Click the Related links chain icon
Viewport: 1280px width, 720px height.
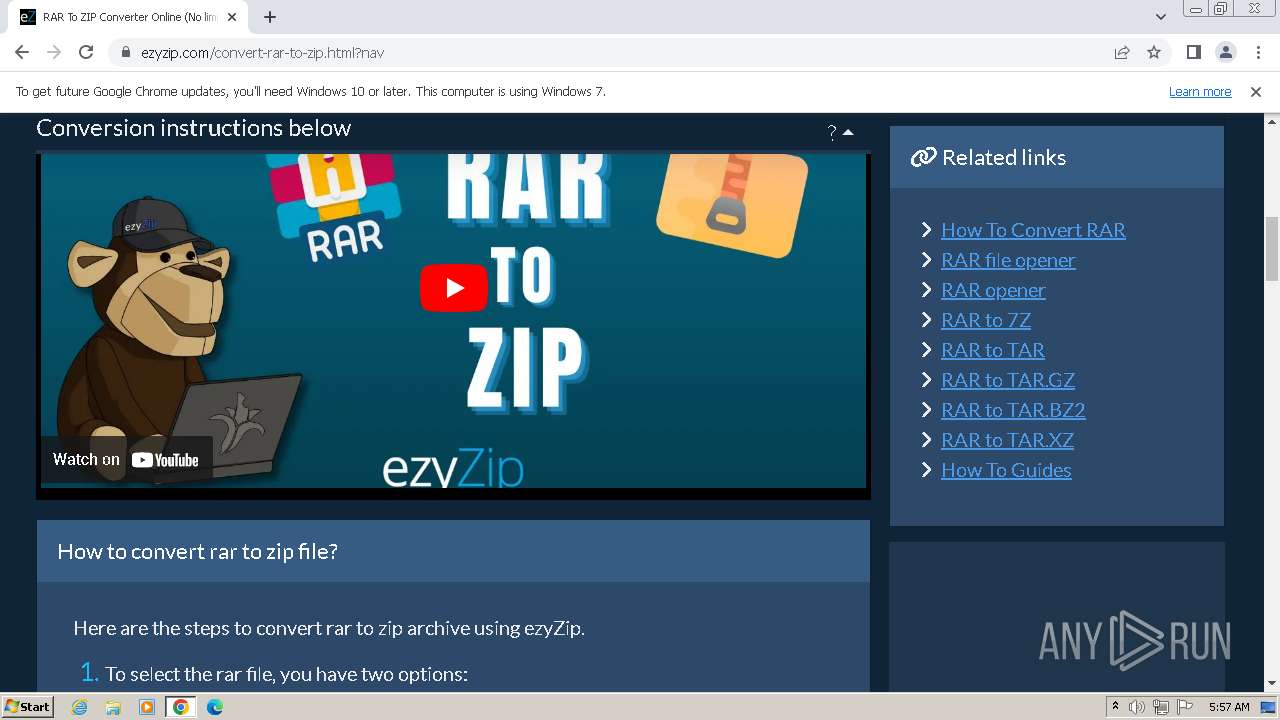pos(923,157)
